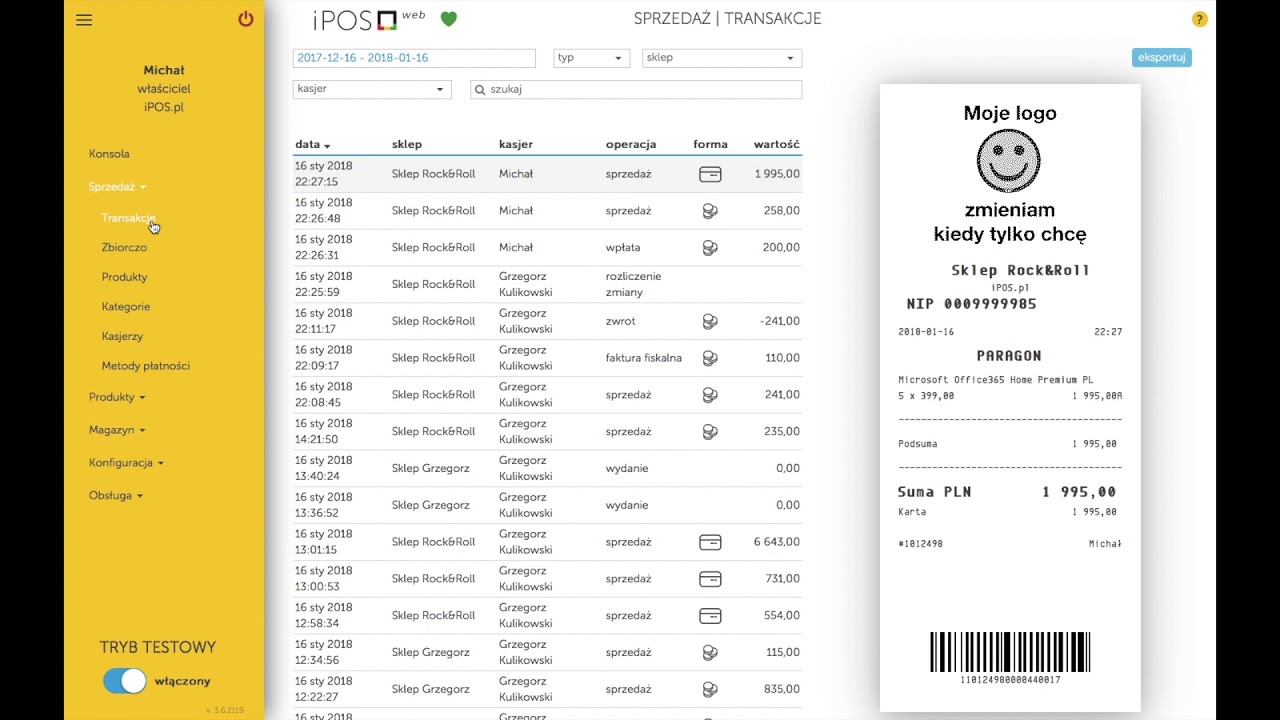
Task: Open Produkty under Sprzedaż
Action: [124, 277]
